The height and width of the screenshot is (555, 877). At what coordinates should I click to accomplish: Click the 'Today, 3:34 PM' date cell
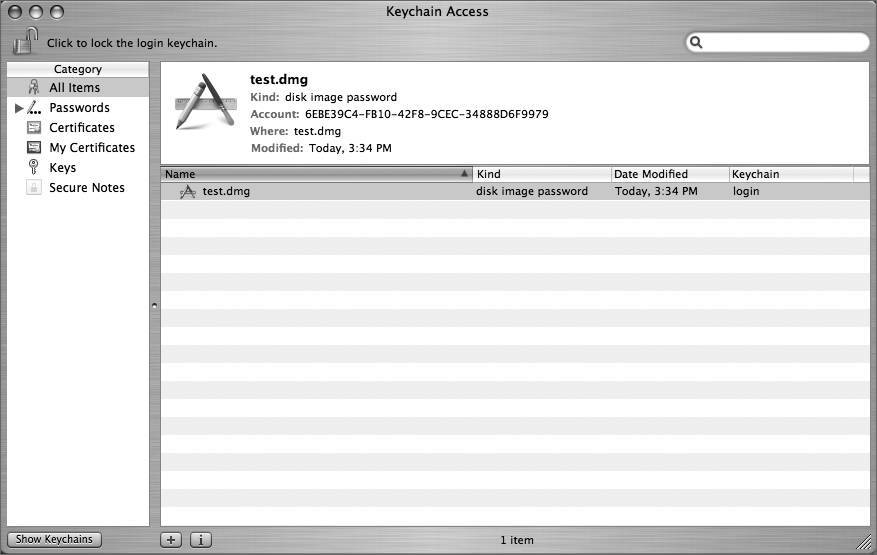(x=656, y=191)
